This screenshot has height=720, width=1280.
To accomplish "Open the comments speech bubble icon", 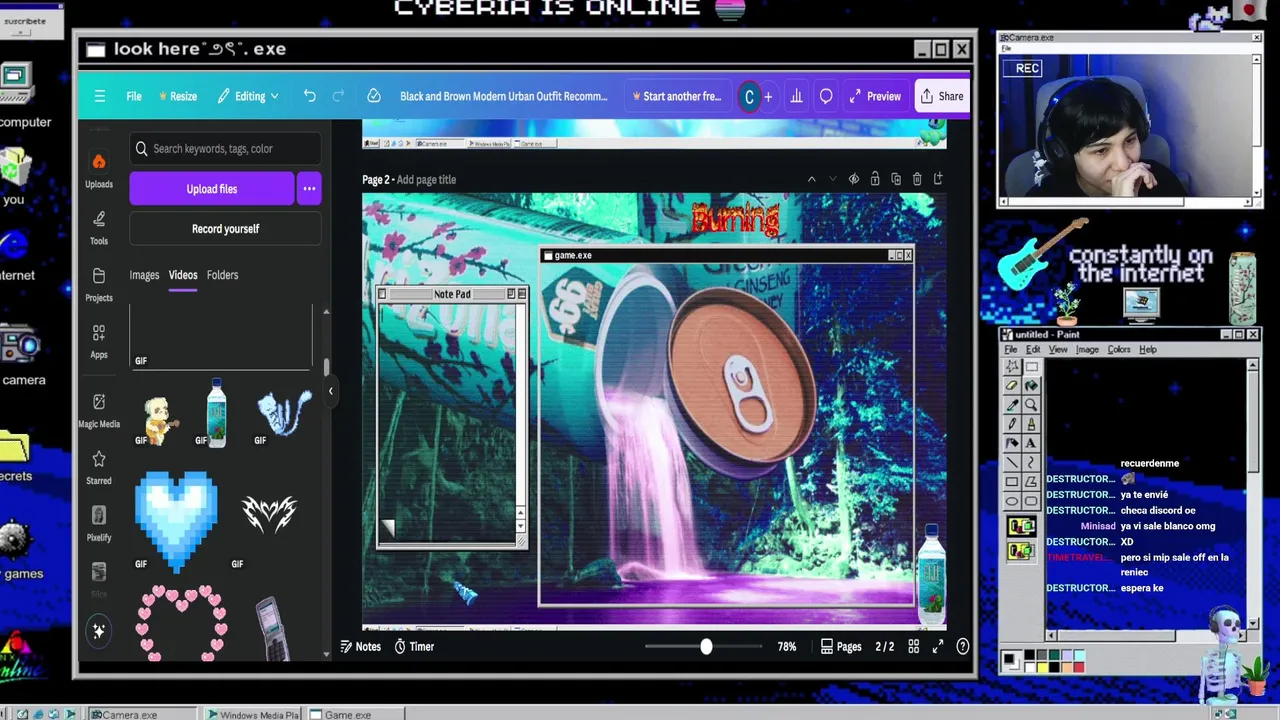I will coord(826,96).
